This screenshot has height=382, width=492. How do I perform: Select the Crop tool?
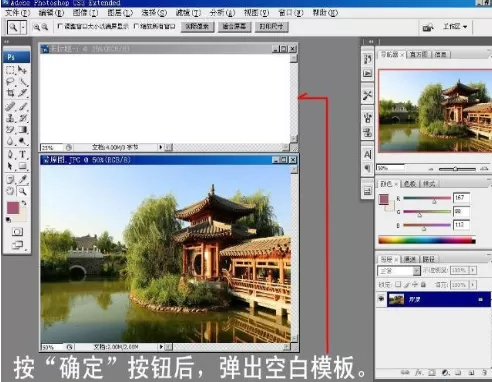(x=10, y=93)
